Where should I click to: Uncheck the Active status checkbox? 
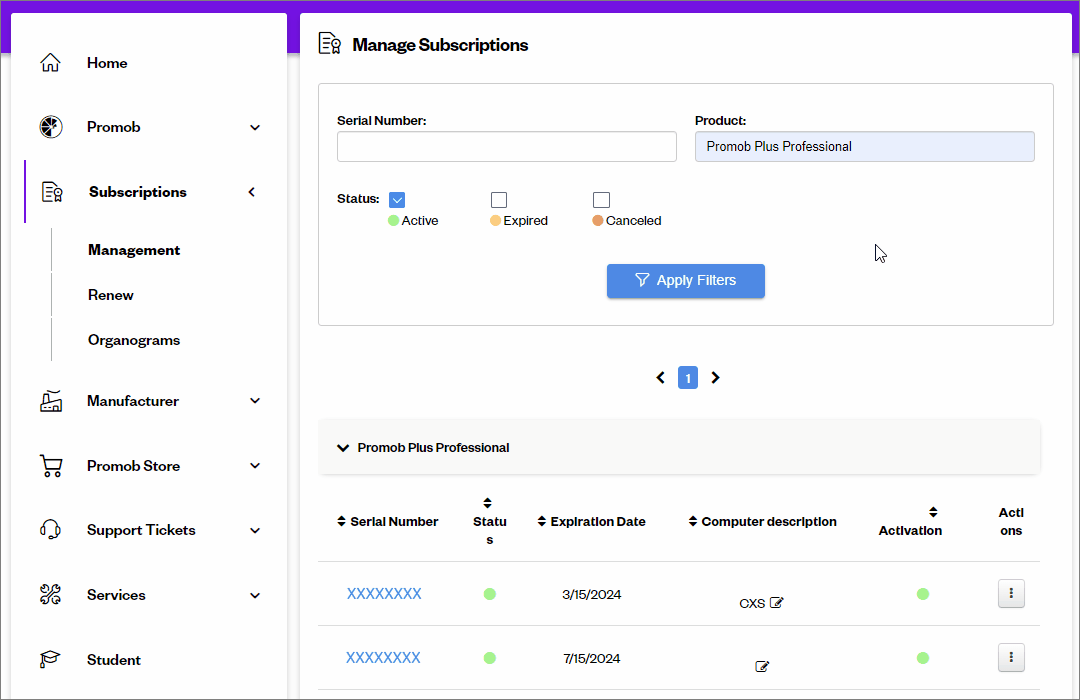(x=397, y=200)
